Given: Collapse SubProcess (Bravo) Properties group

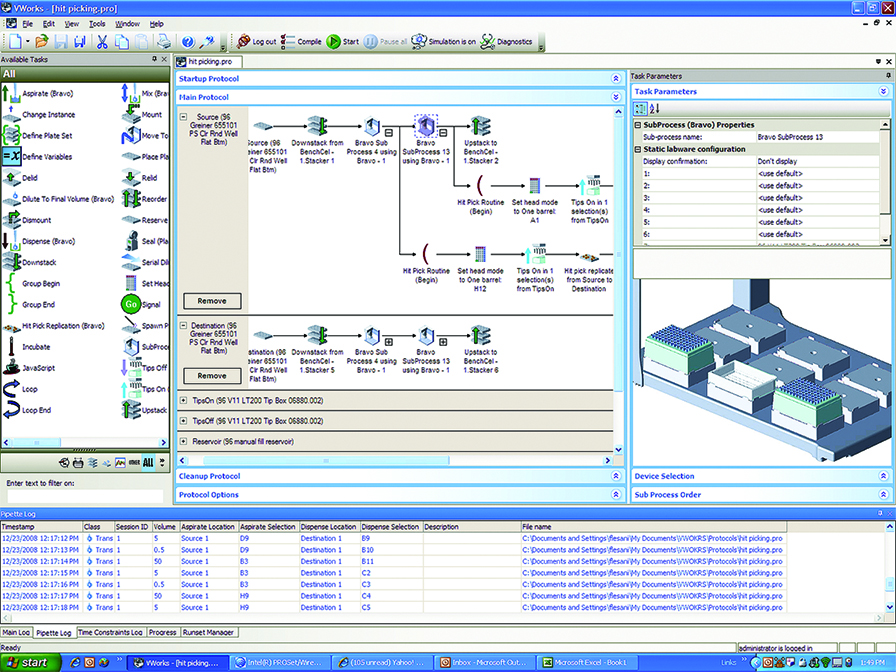Looking at the screenshot, I should pyautogui.click(x=638, y=125).
